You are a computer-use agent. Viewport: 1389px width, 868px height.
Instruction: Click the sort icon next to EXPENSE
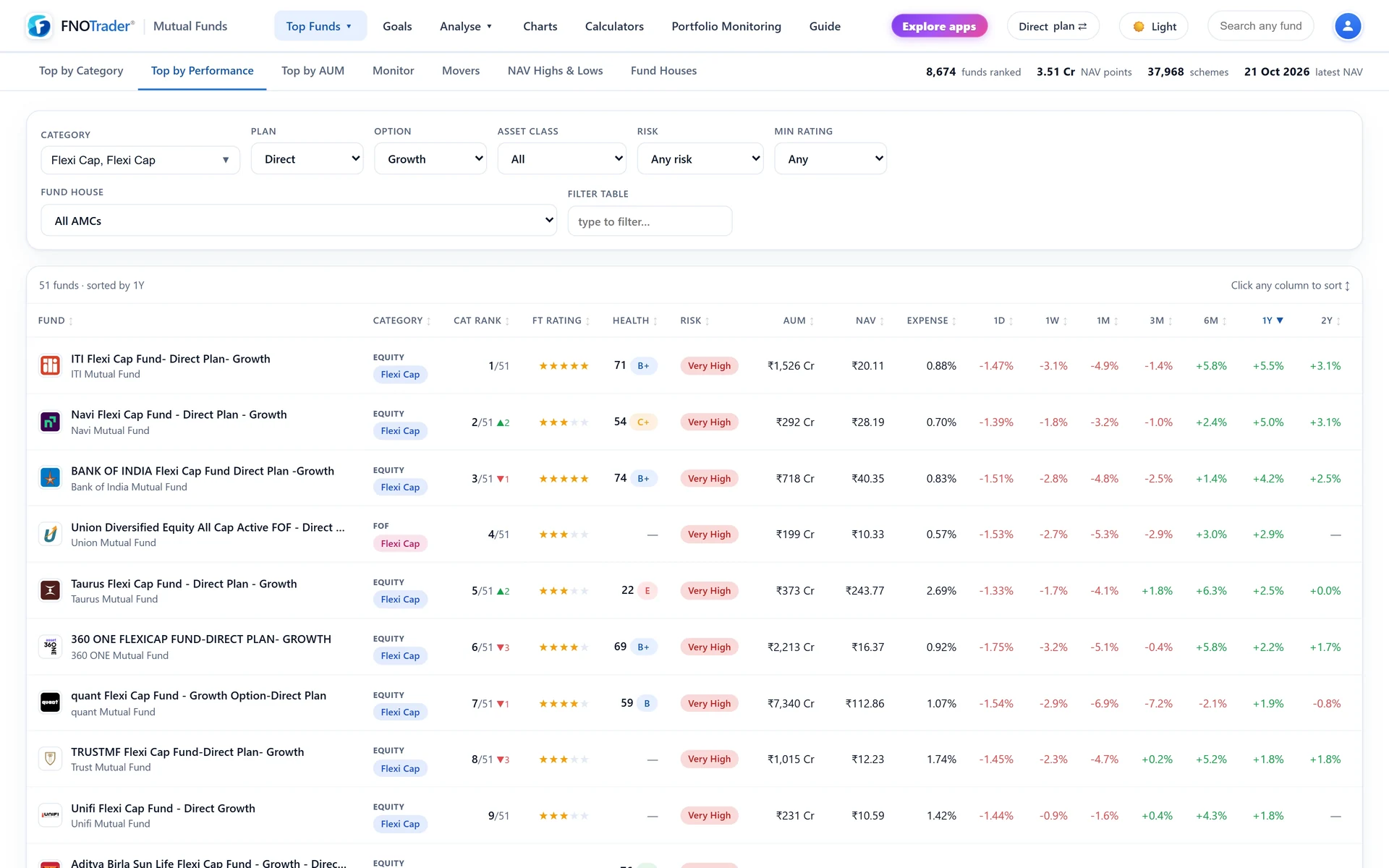954,321
